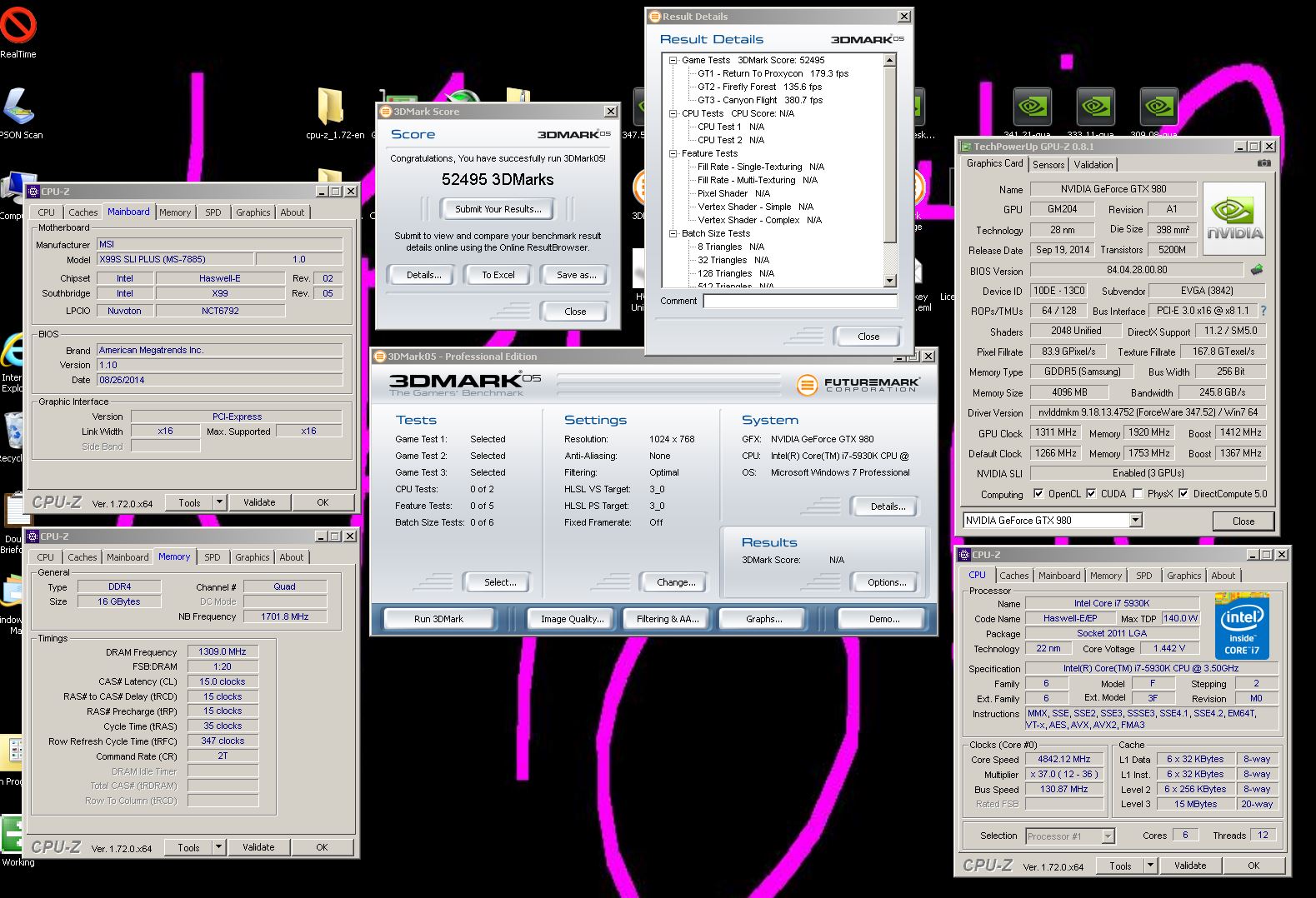Collapse the Batch Size Tests tree node
Image resolution: width=1316 pixels, height=898 pixels.
(673, 233)
